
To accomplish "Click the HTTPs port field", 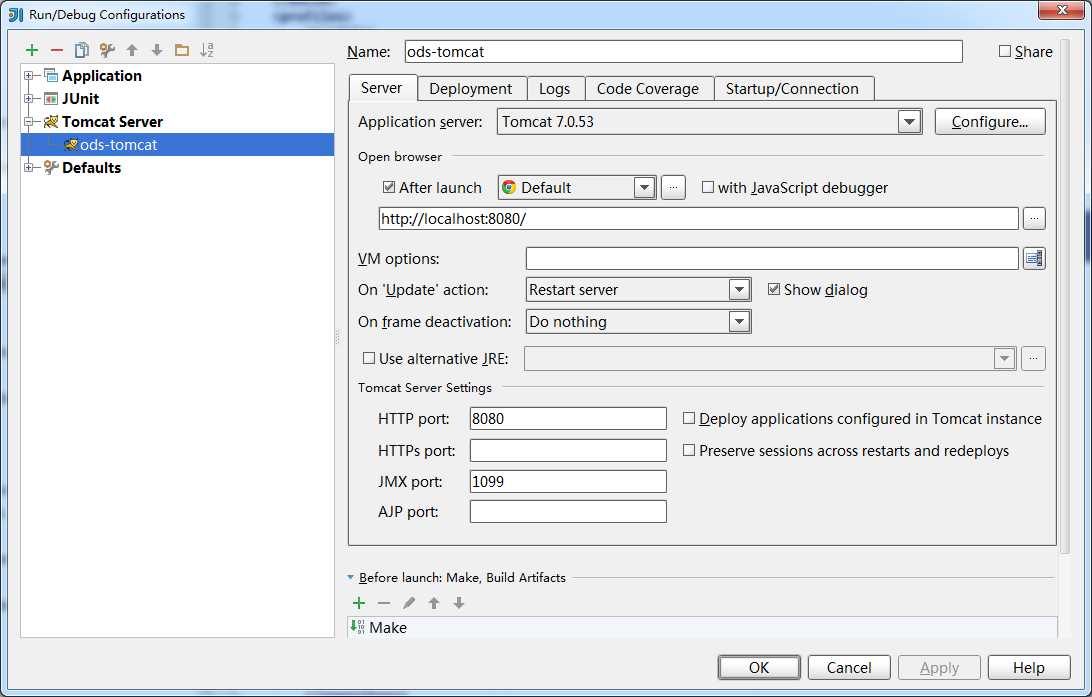I will [x=568, y=451].
